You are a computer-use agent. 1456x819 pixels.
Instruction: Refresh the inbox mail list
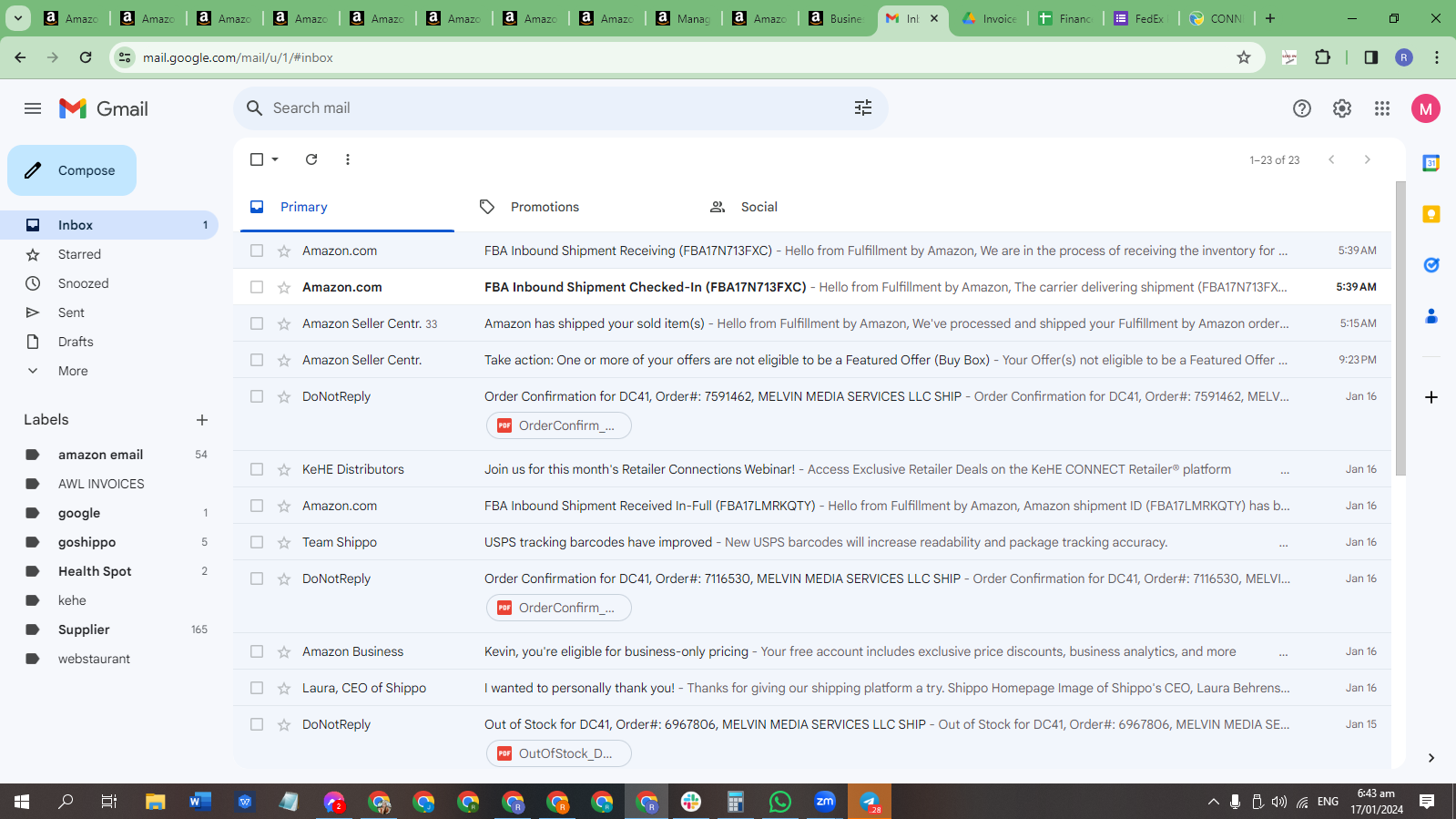[311, 159]
